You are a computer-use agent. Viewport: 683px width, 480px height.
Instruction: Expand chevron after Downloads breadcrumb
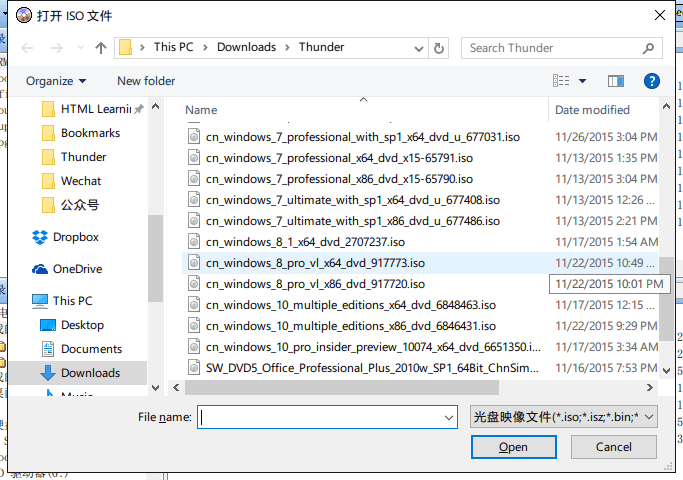[x=287, y=47]
